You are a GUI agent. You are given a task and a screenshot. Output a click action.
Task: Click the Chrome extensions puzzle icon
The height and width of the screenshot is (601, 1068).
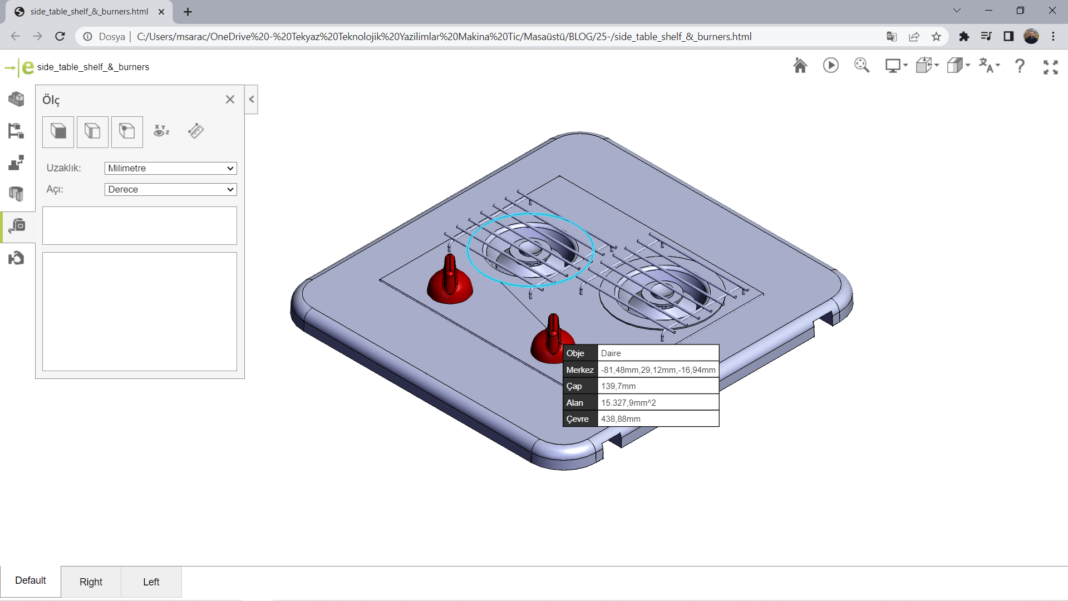point(964,36)
